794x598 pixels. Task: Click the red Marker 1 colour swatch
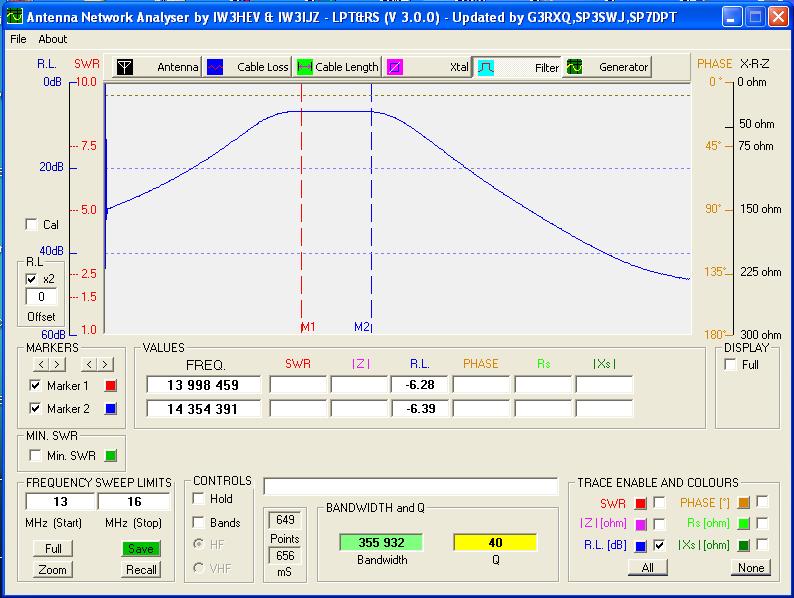tap(111, 386)
